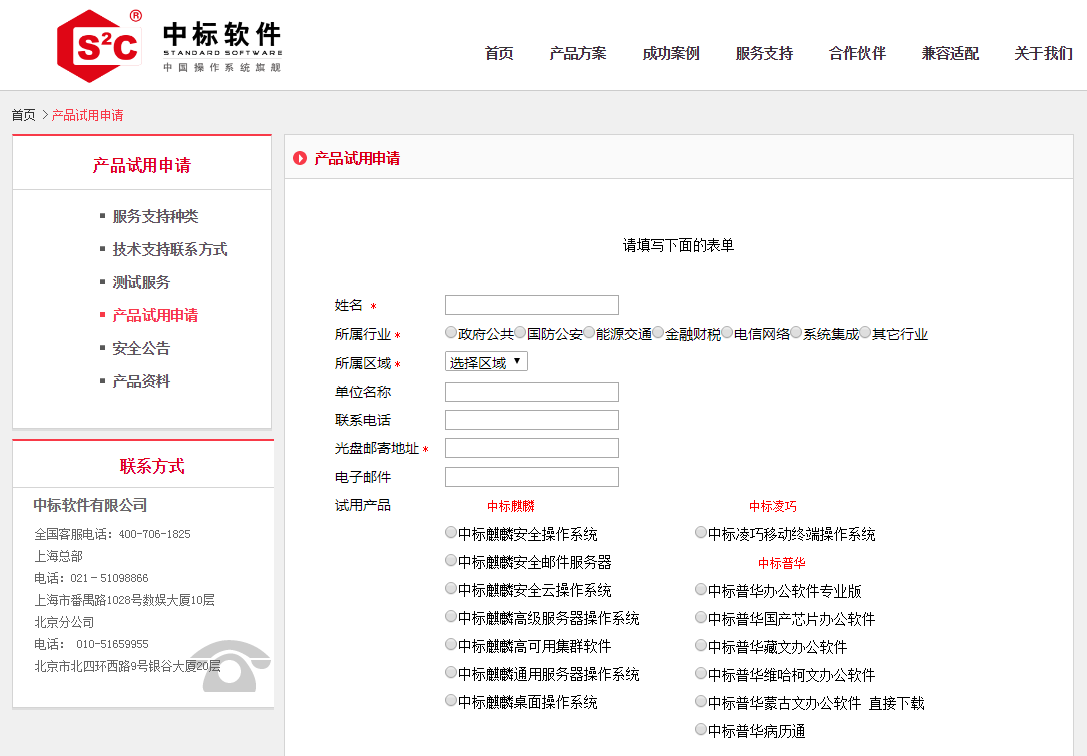Select 中标麒麟通用服务器操作系统 radio button
Image resolution: width=1087 pixels, height=756 pixels.
[x=451, y=672]
